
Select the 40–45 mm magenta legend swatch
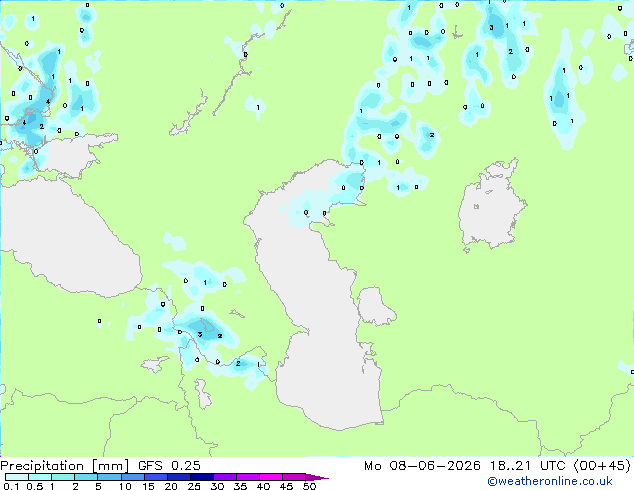click(271, 477)
